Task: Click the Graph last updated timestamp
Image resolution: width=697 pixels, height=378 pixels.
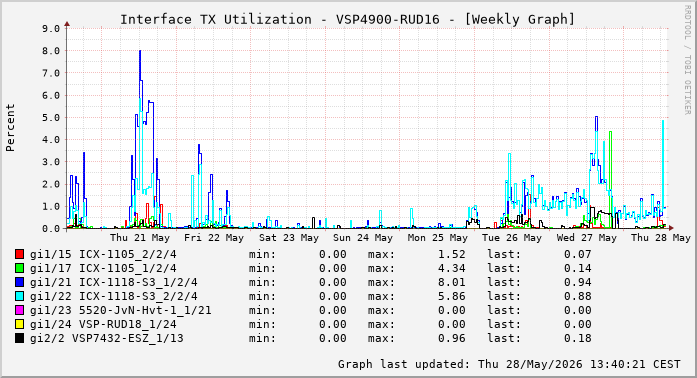Action: point(509,364)
